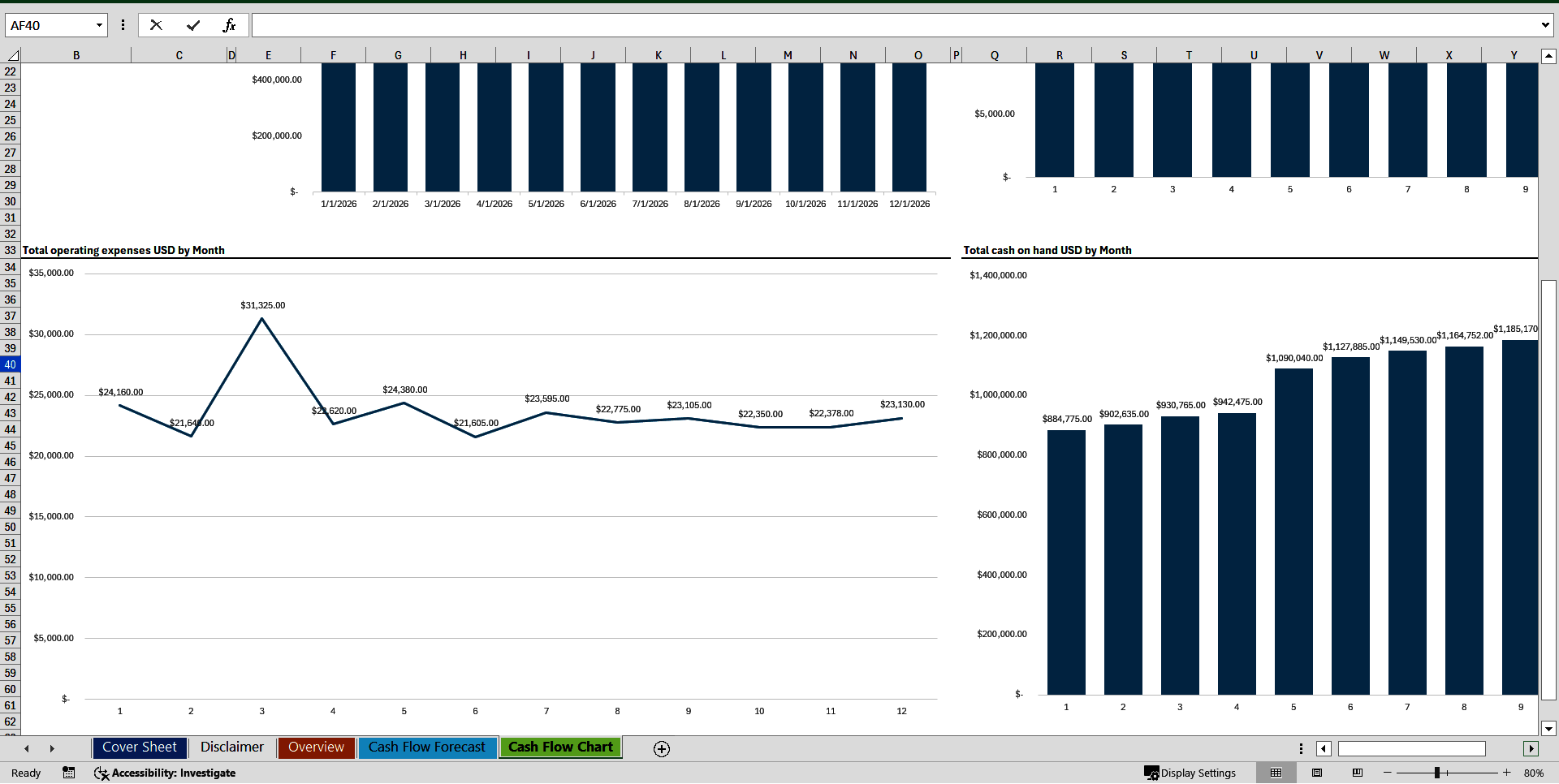1559x784 pixels.
Task: Click Accessibility: Investigate in the status bar
Action: pos(165,773)
